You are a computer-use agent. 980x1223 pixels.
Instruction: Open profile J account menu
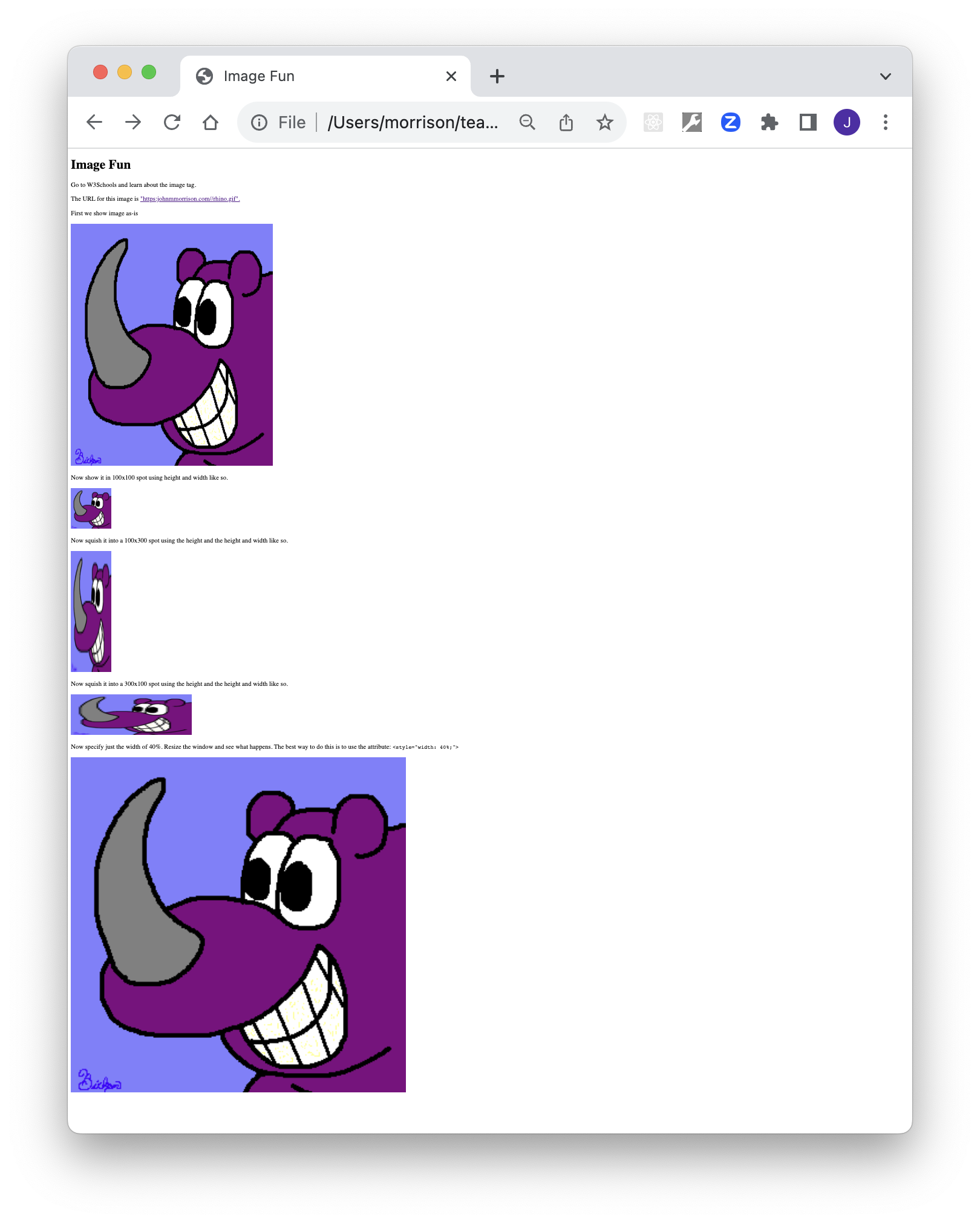click(x=847, y=123)
